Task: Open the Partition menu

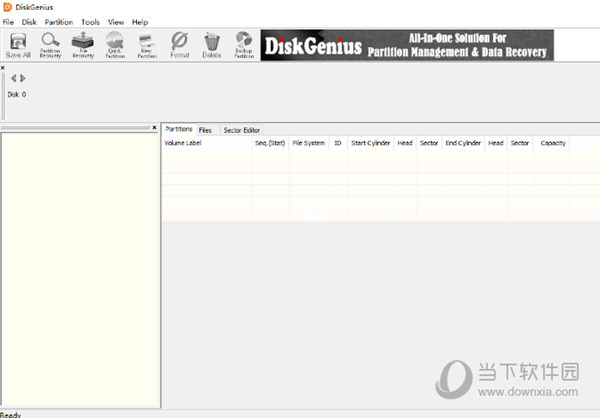Action: coord(59,21)
